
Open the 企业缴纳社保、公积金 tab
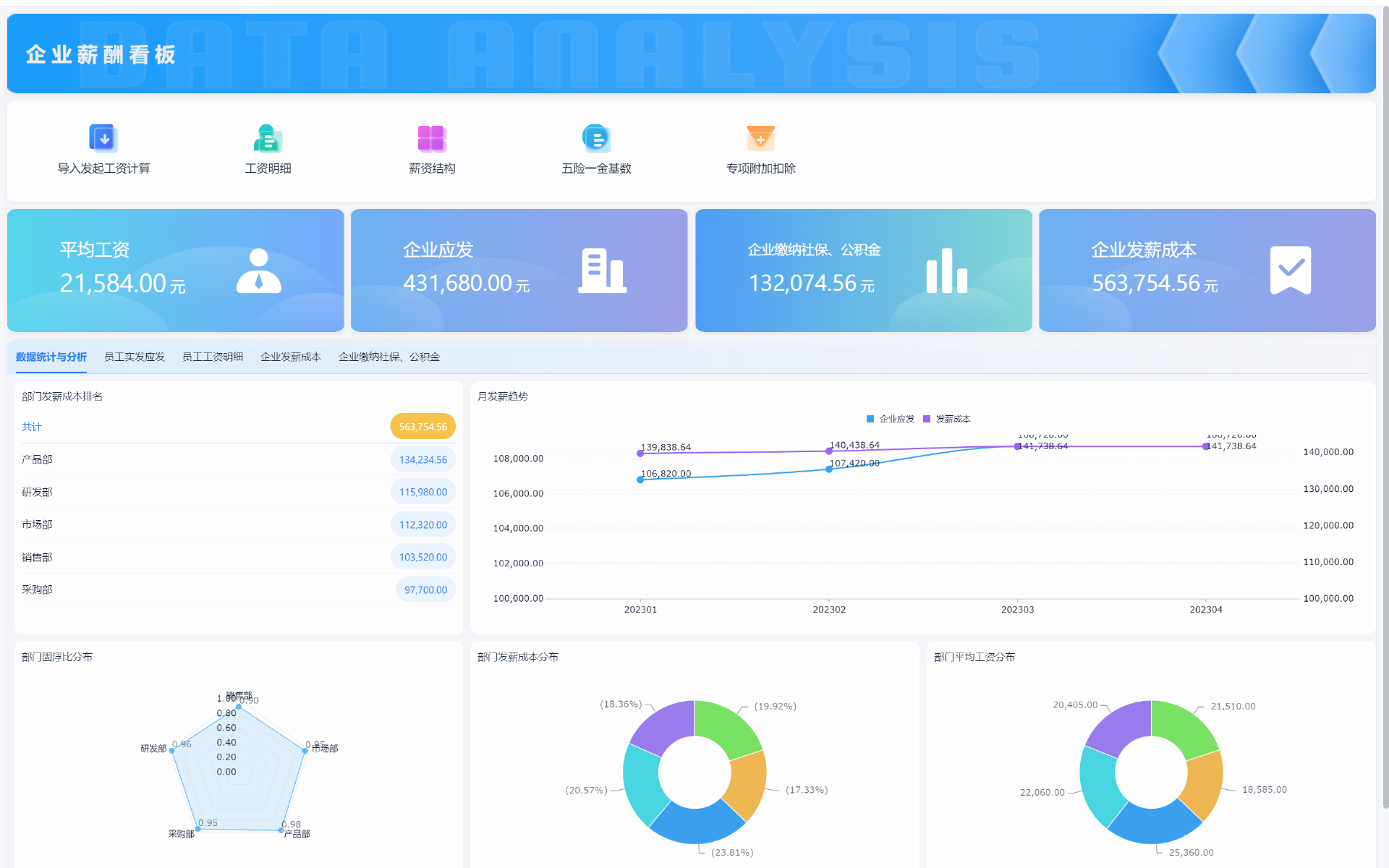[389, 357]
